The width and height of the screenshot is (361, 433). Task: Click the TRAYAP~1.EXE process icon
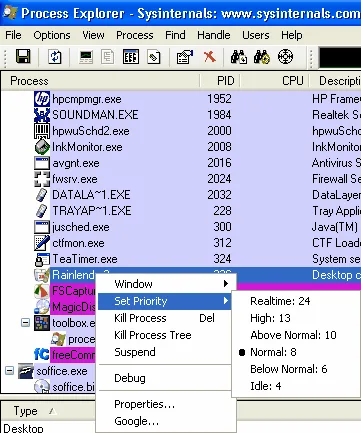tap(42, 211)
